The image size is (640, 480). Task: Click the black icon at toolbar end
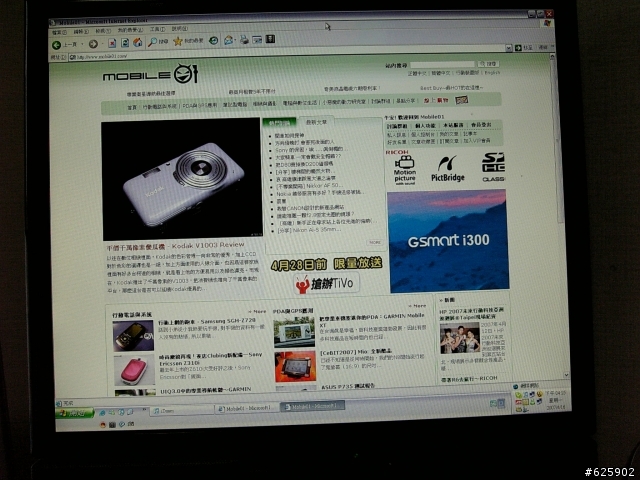point(270,39)
